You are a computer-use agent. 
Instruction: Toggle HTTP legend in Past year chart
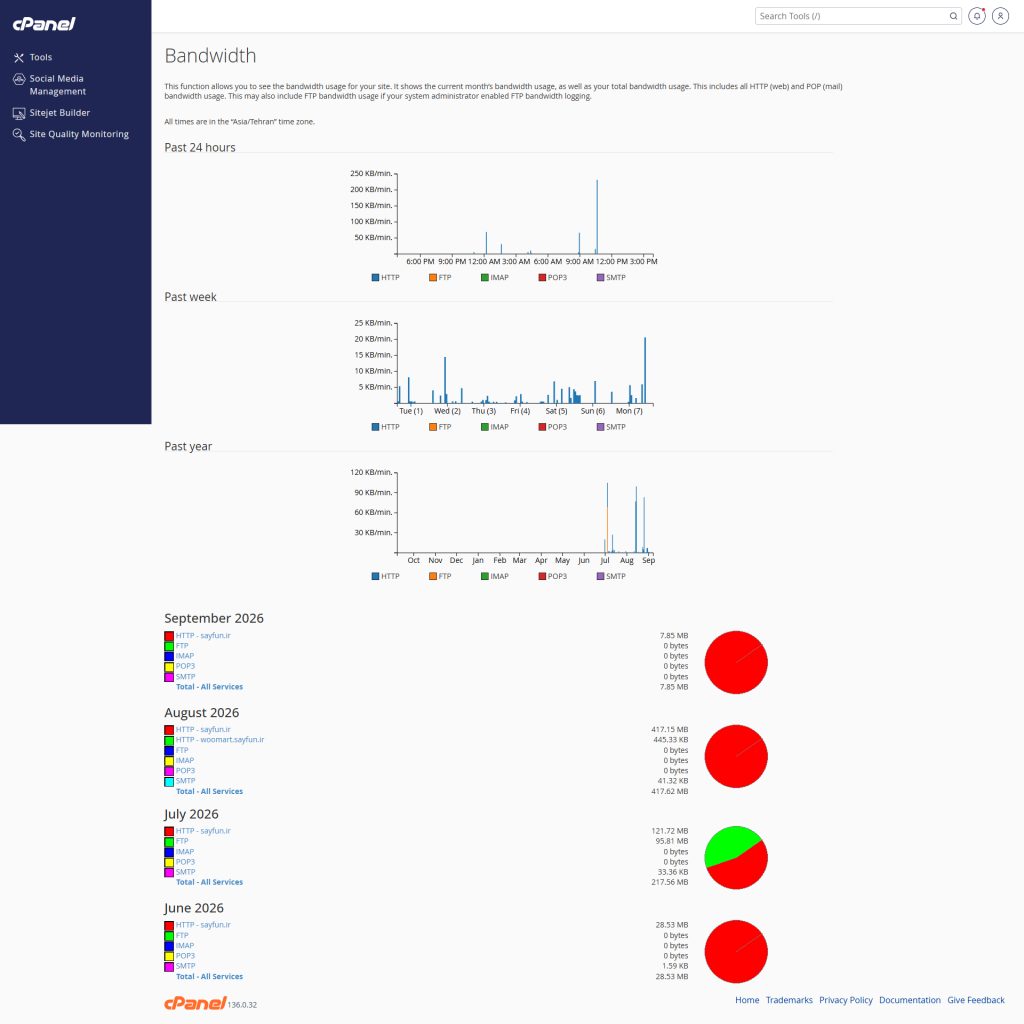(385, 576)
